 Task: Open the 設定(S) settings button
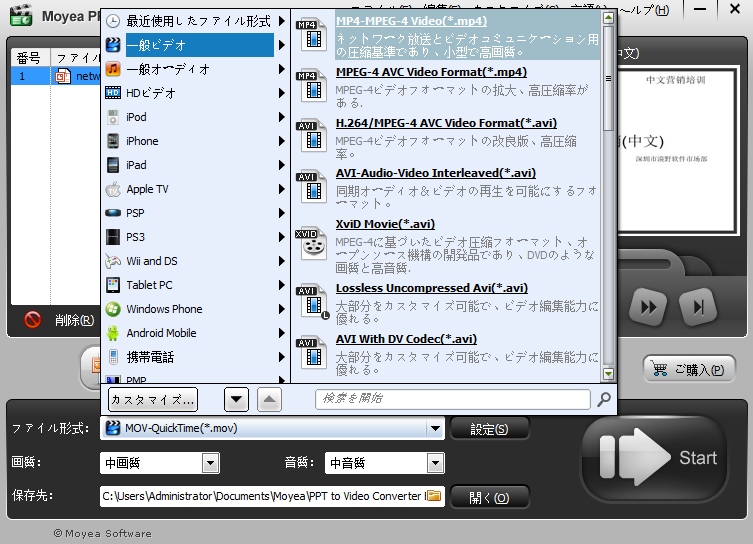coord(489,429)
